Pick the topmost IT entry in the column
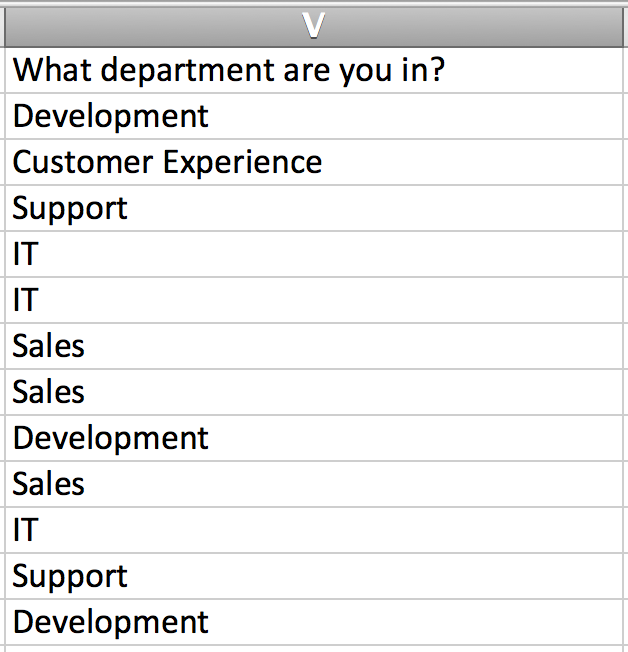The image size is (628, 652). 25,255
